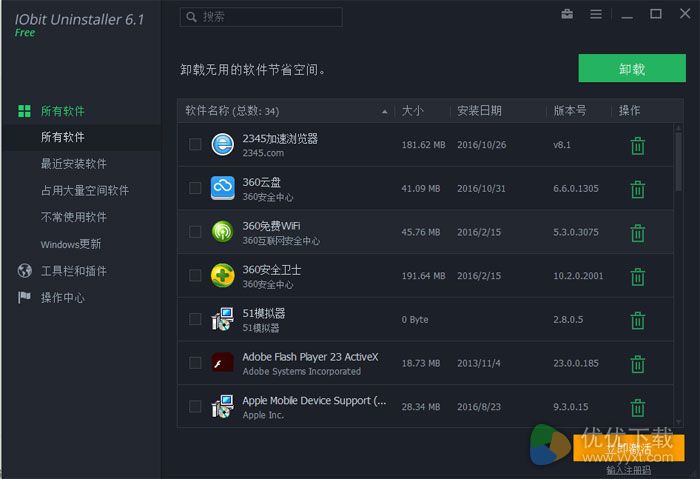Check the box for 51模拟器
700x479 pixels.
point(195,319)
